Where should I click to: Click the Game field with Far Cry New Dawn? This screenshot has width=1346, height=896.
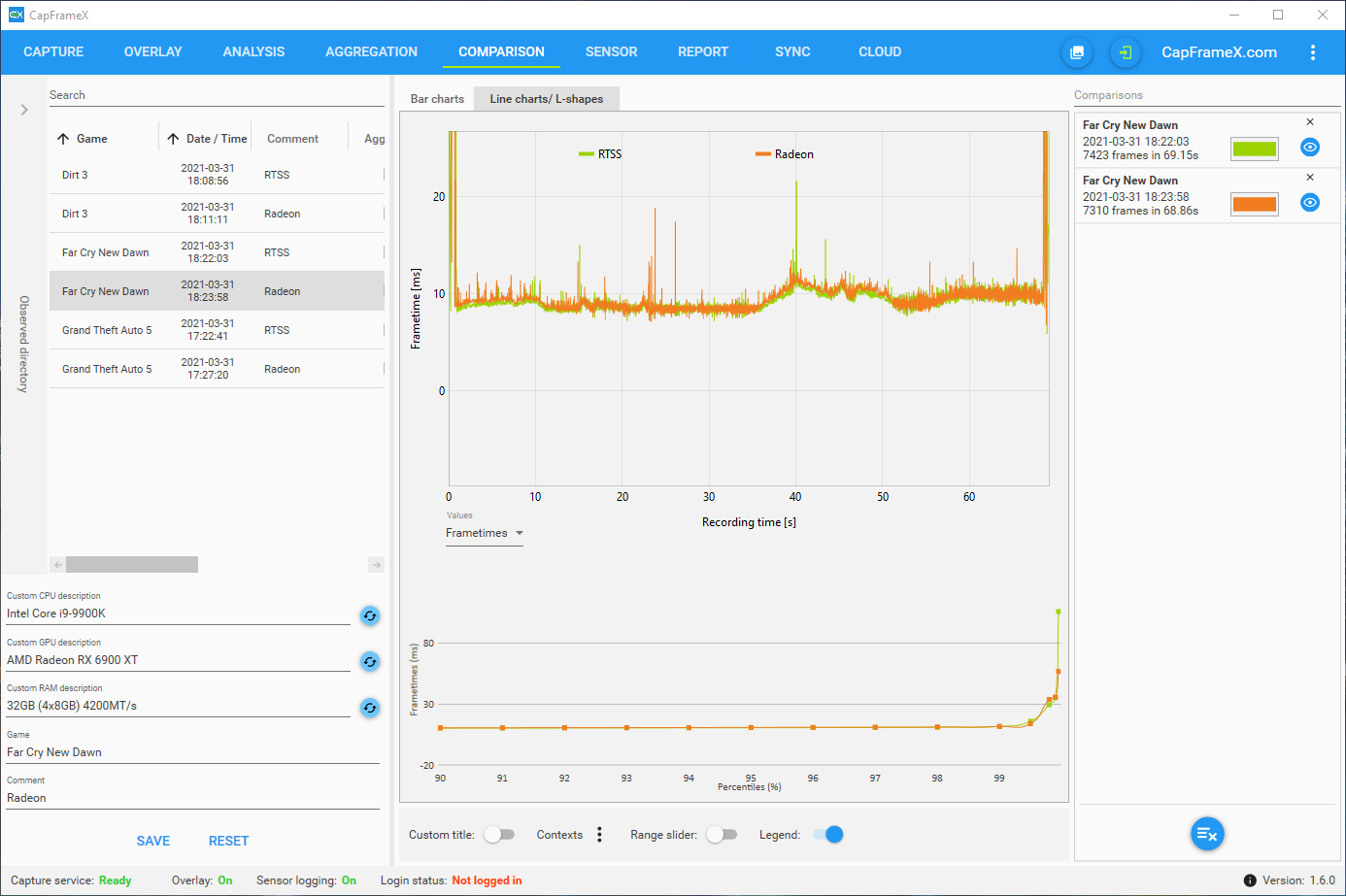[x=192, y=752]
